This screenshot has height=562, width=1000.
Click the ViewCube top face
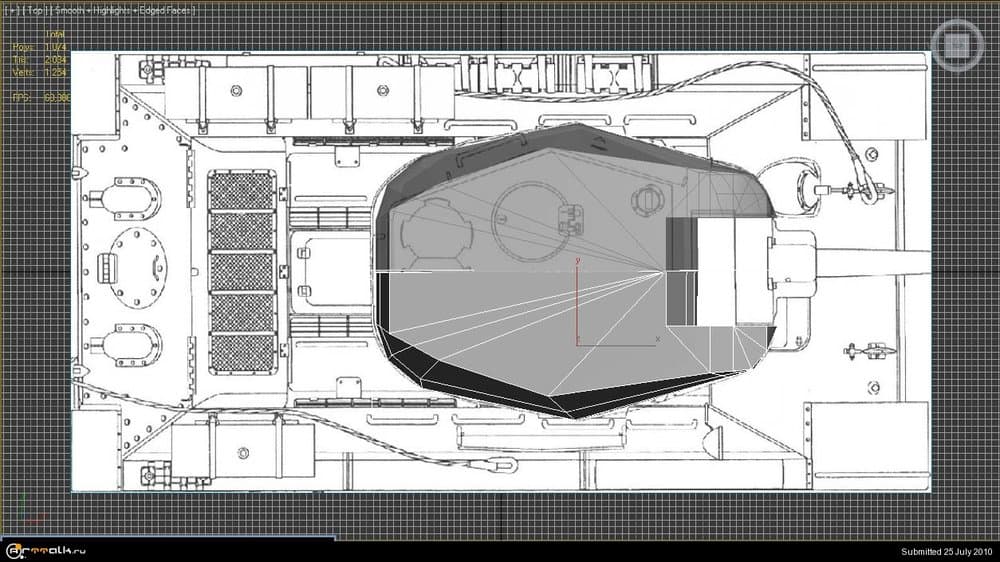tap(956, 44)
